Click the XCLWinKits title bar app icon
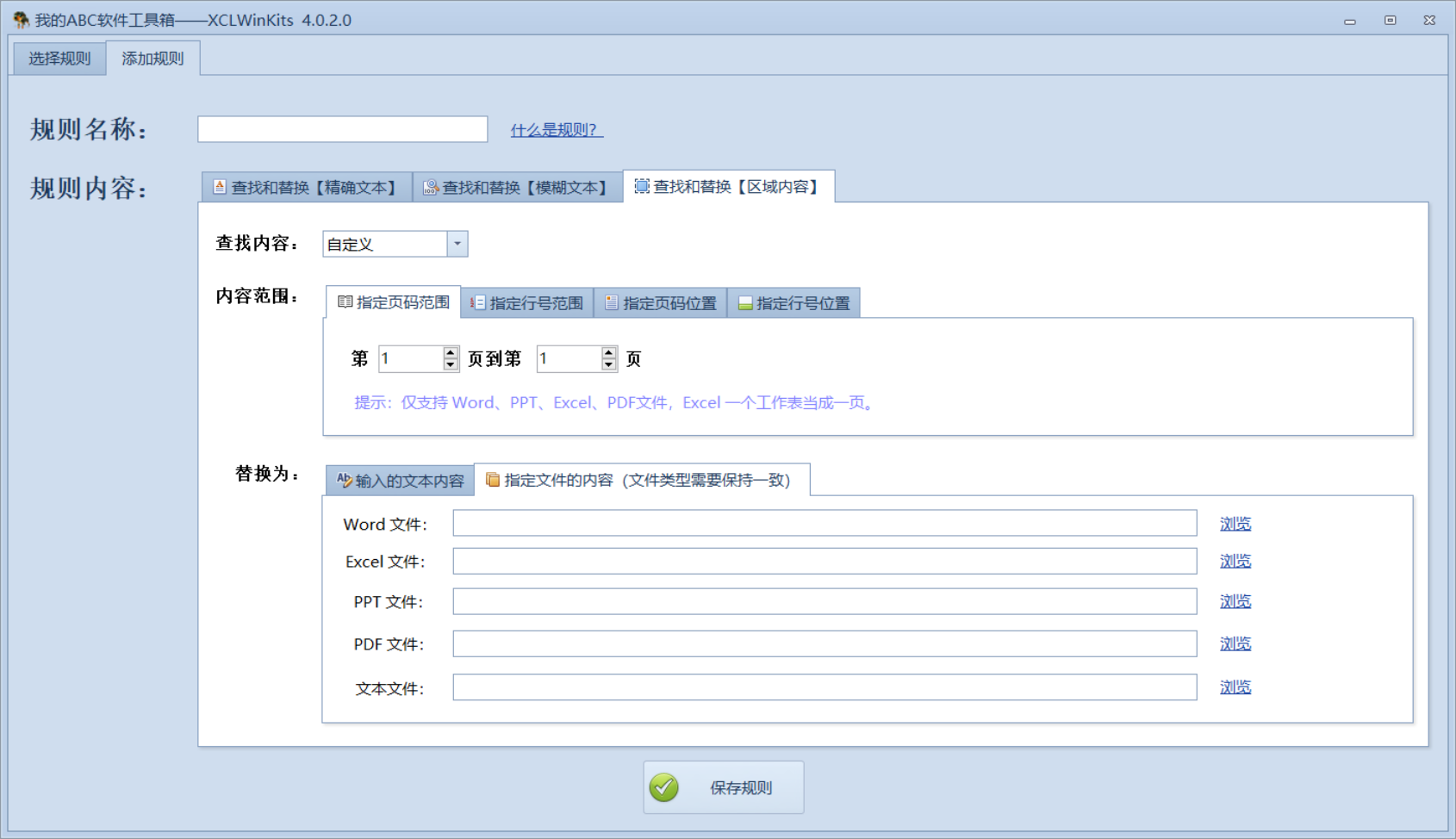 tap(20, 19)
